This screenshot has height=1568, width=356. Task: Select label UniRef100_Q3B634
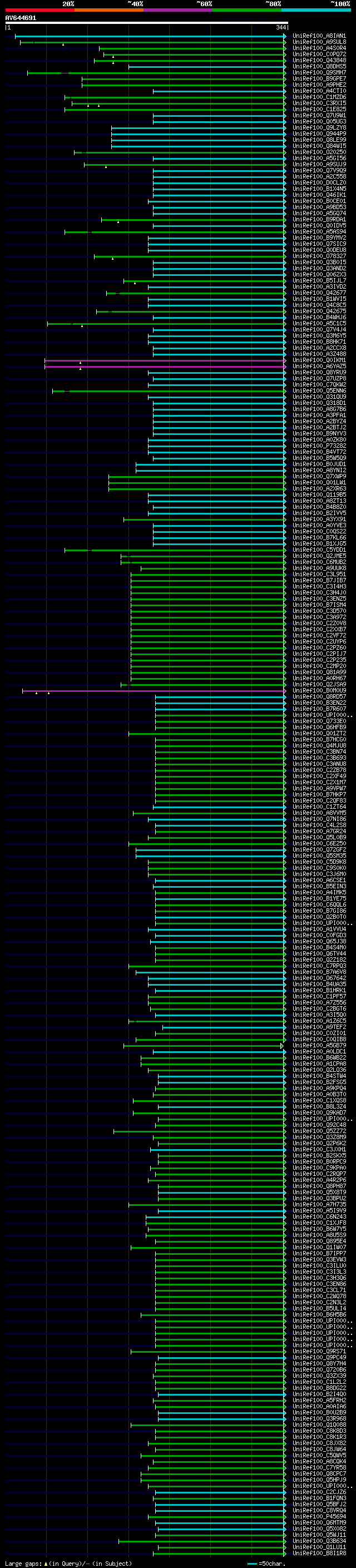(x=319, y=1541)
